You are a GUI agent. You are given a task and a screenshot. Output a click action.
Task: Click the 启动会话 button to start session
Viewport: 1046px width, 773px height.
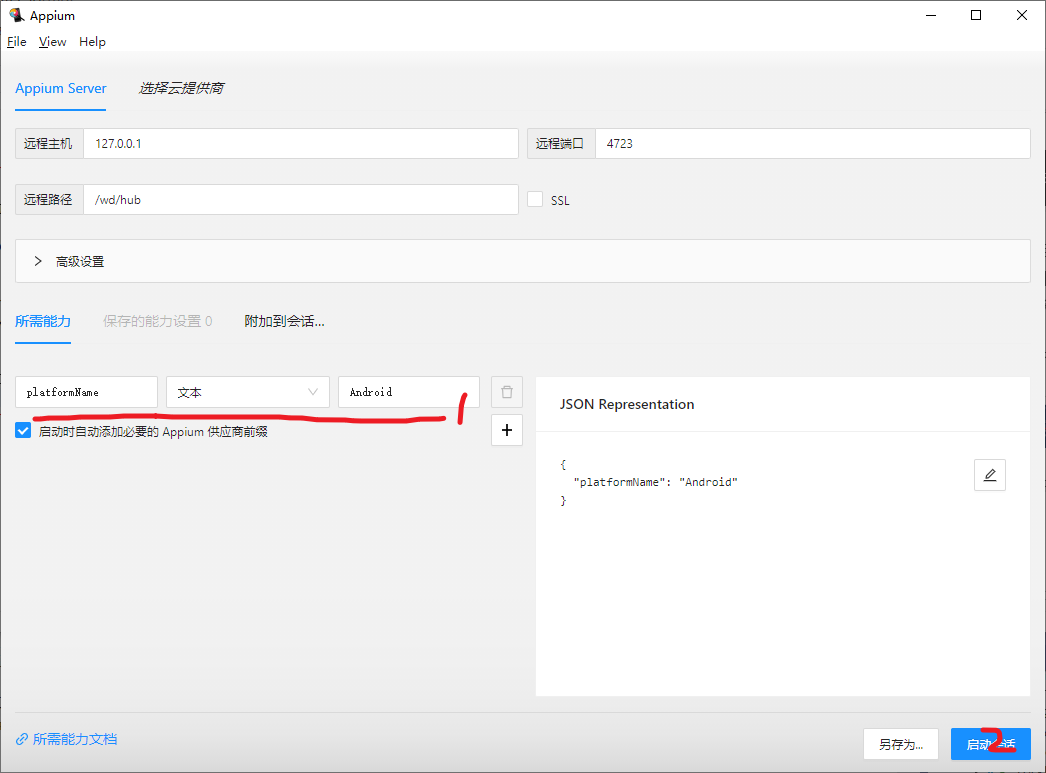(x=990, y=743)
